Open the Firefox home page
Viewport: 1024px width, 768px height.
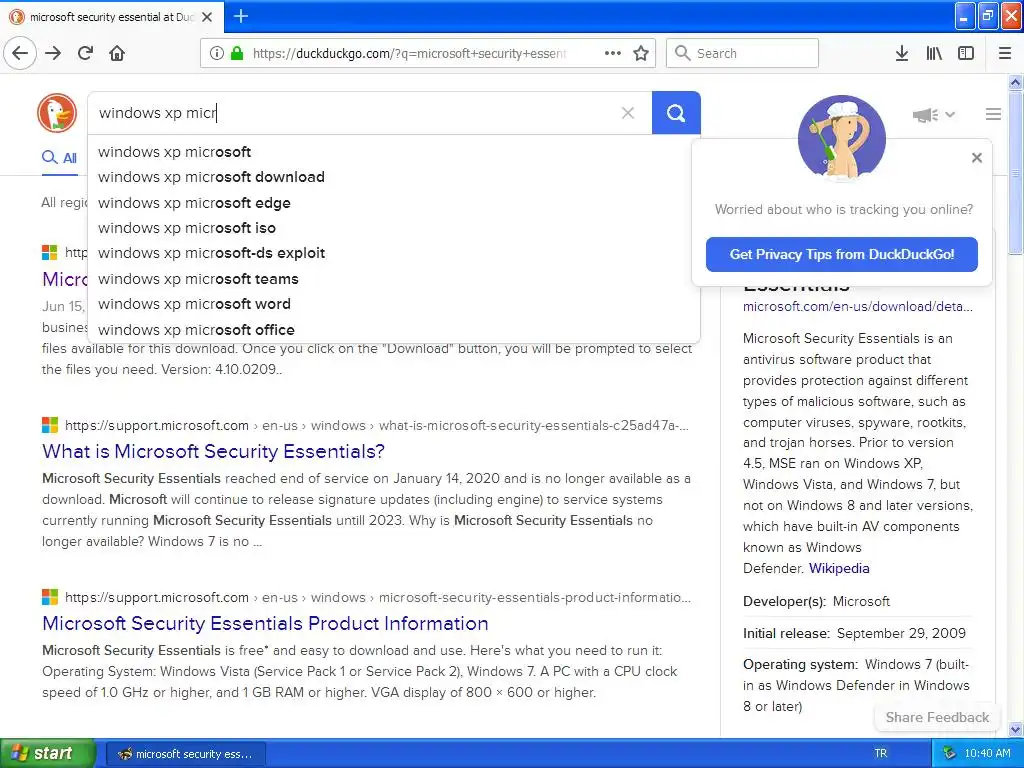point(117,53)
